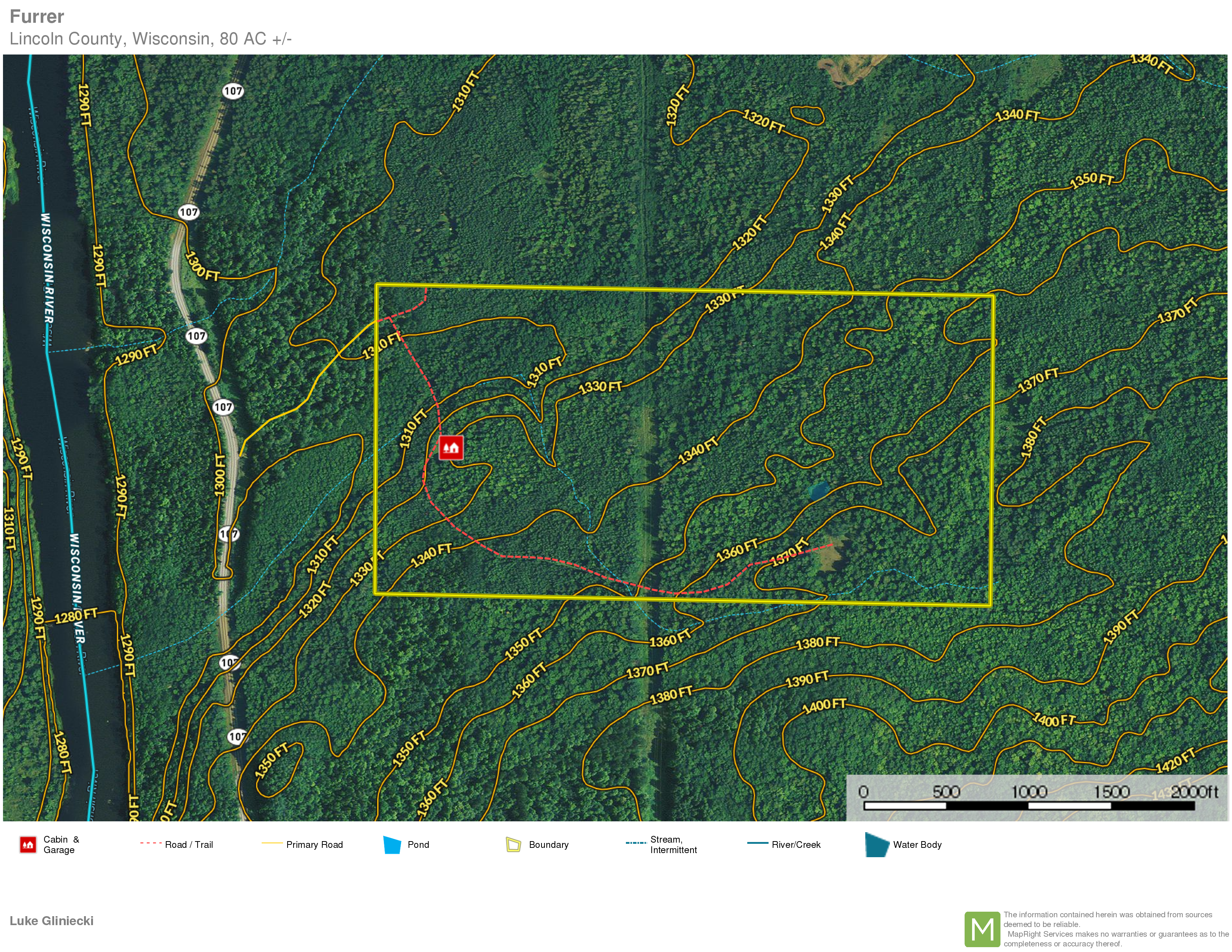Click the Luke Gliniecki name text
Image resolution: width=1232 pixels, height=952 pixels.
click(x=51, y=920)
